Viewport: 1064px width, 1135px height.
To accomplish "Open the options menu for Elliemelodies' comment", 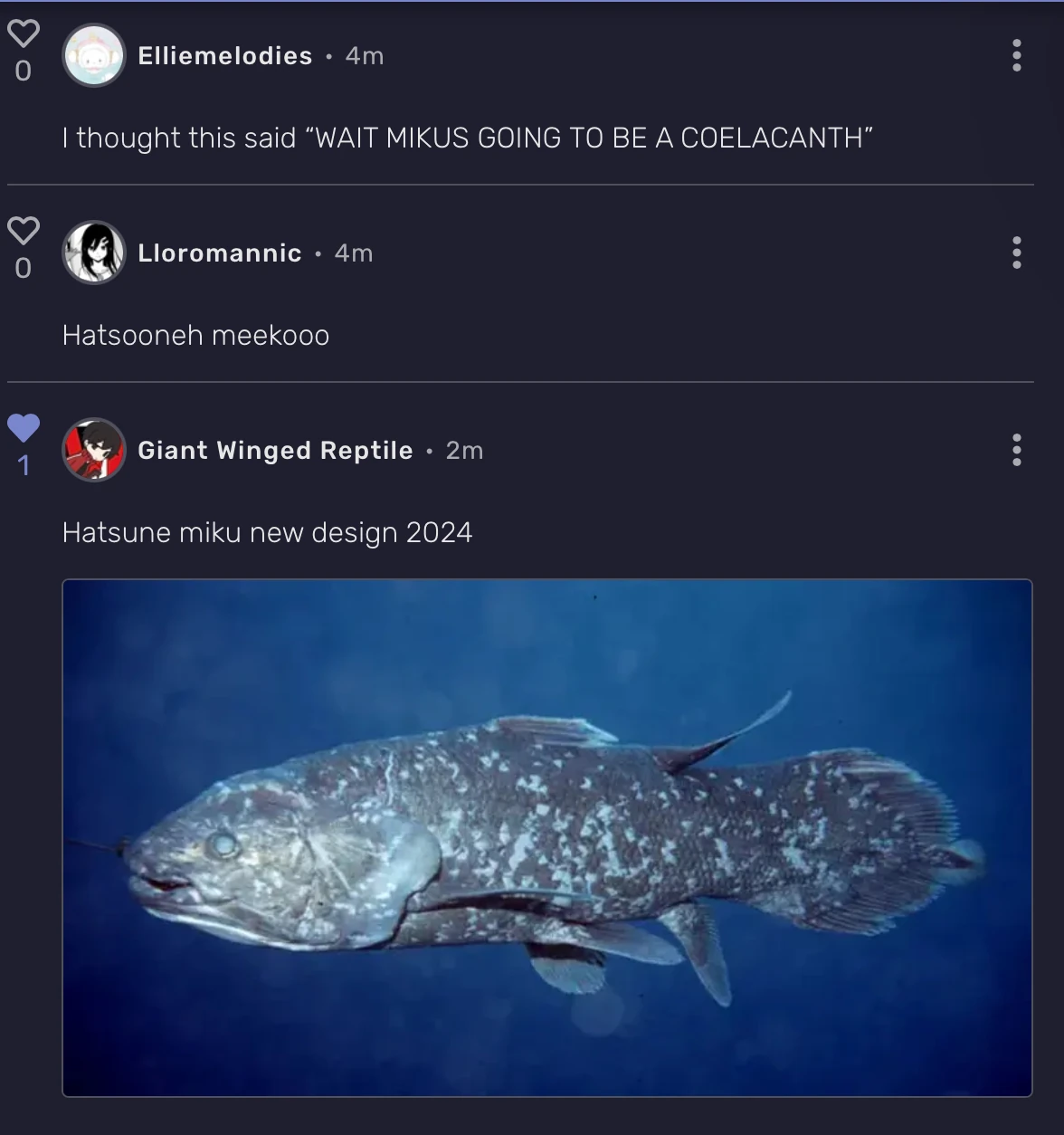I will [1018, 55].
